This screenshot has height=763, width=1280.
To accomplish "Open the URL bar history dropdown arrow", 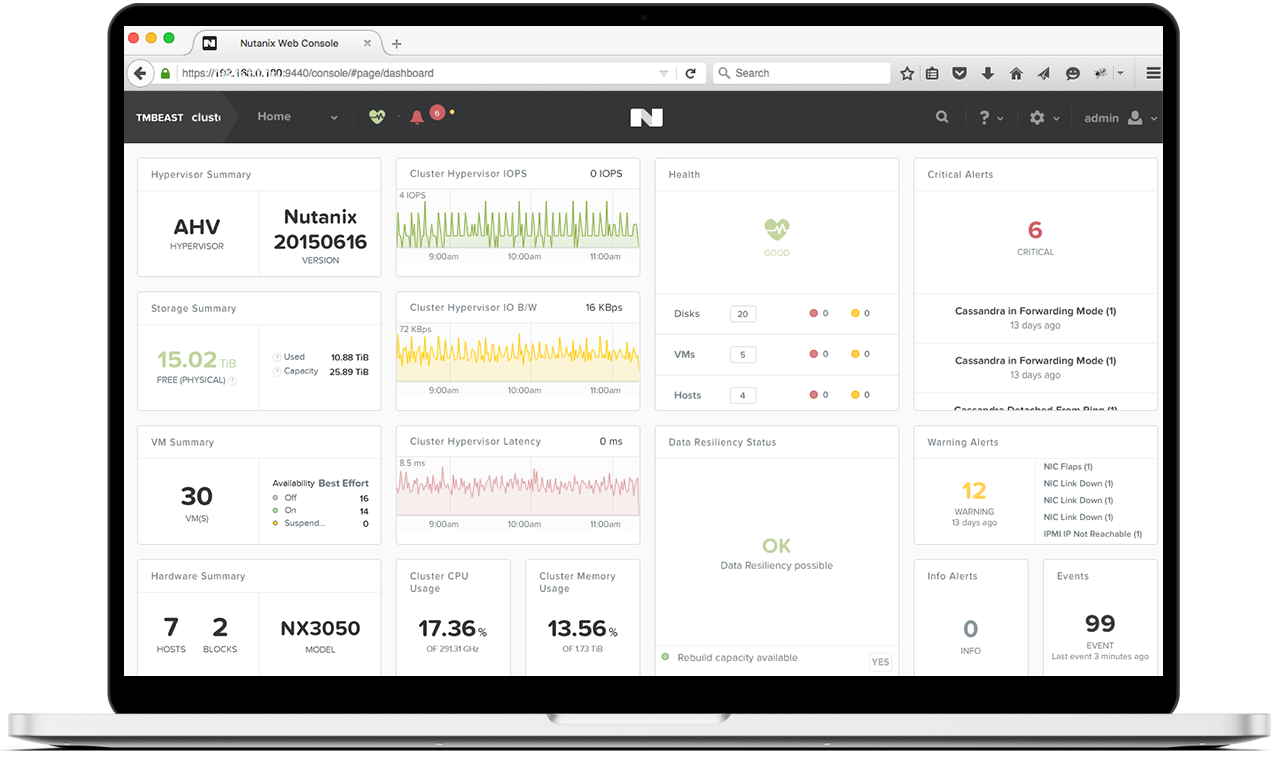I will tap(662, 73).
